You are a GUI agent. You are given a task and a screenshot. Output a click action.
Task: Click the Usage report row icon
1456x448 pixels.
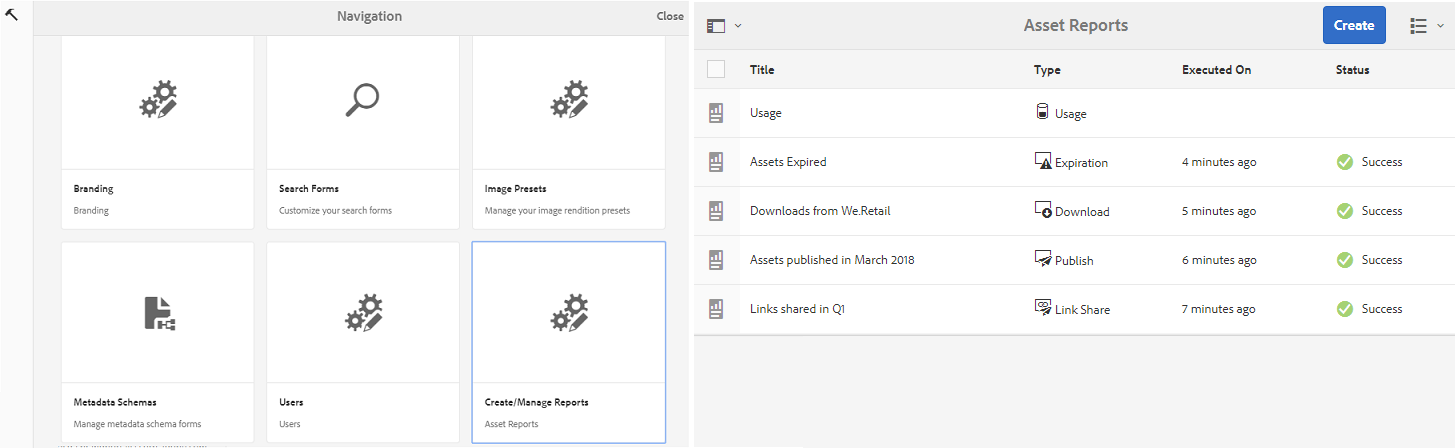point(715,113)
